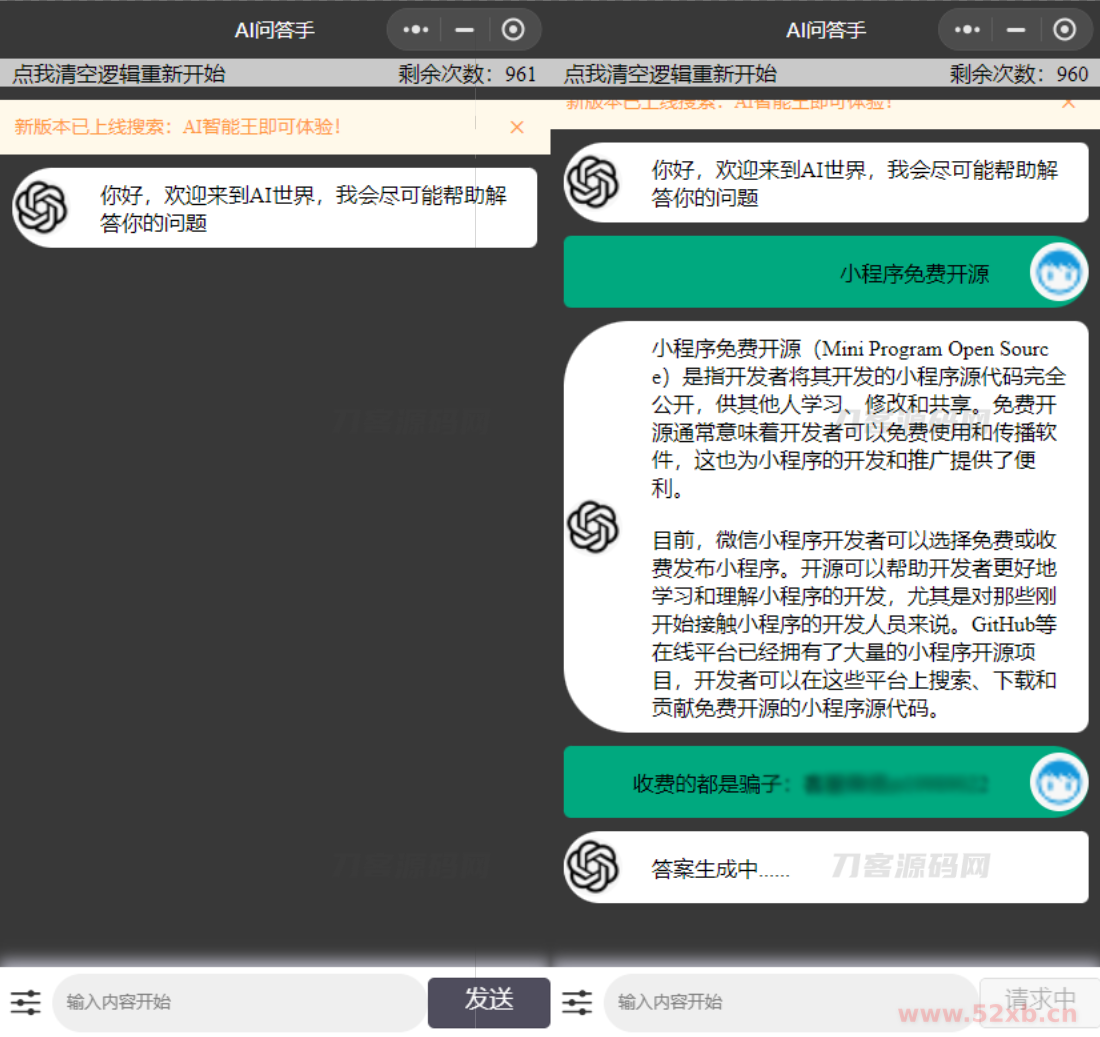Tap the user avatar on the 收费的都是骗子 bubble
Image resolution: width=1100 pixels, height=1037 pixels.
pyautogui.click(x=1057, y=782)
